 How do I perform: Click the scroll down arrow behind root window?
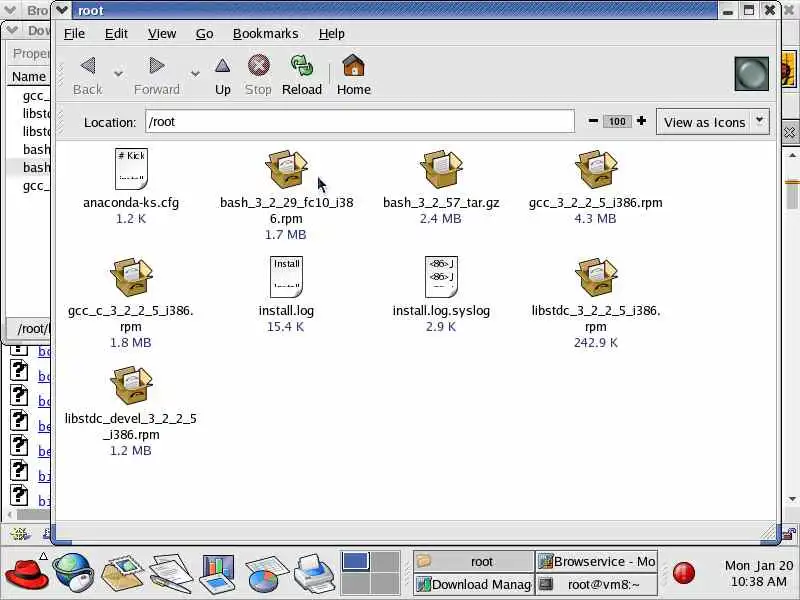coord(792,498)
